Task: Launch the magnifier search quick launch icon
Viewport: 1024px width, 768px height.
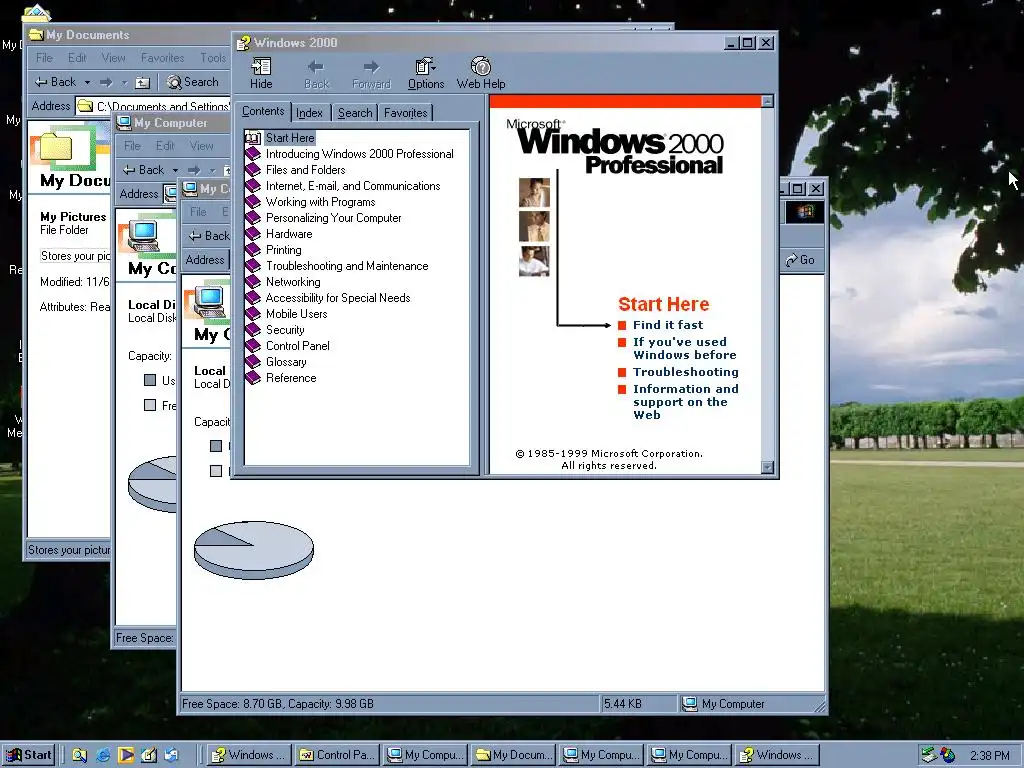Action: point(80,755)
